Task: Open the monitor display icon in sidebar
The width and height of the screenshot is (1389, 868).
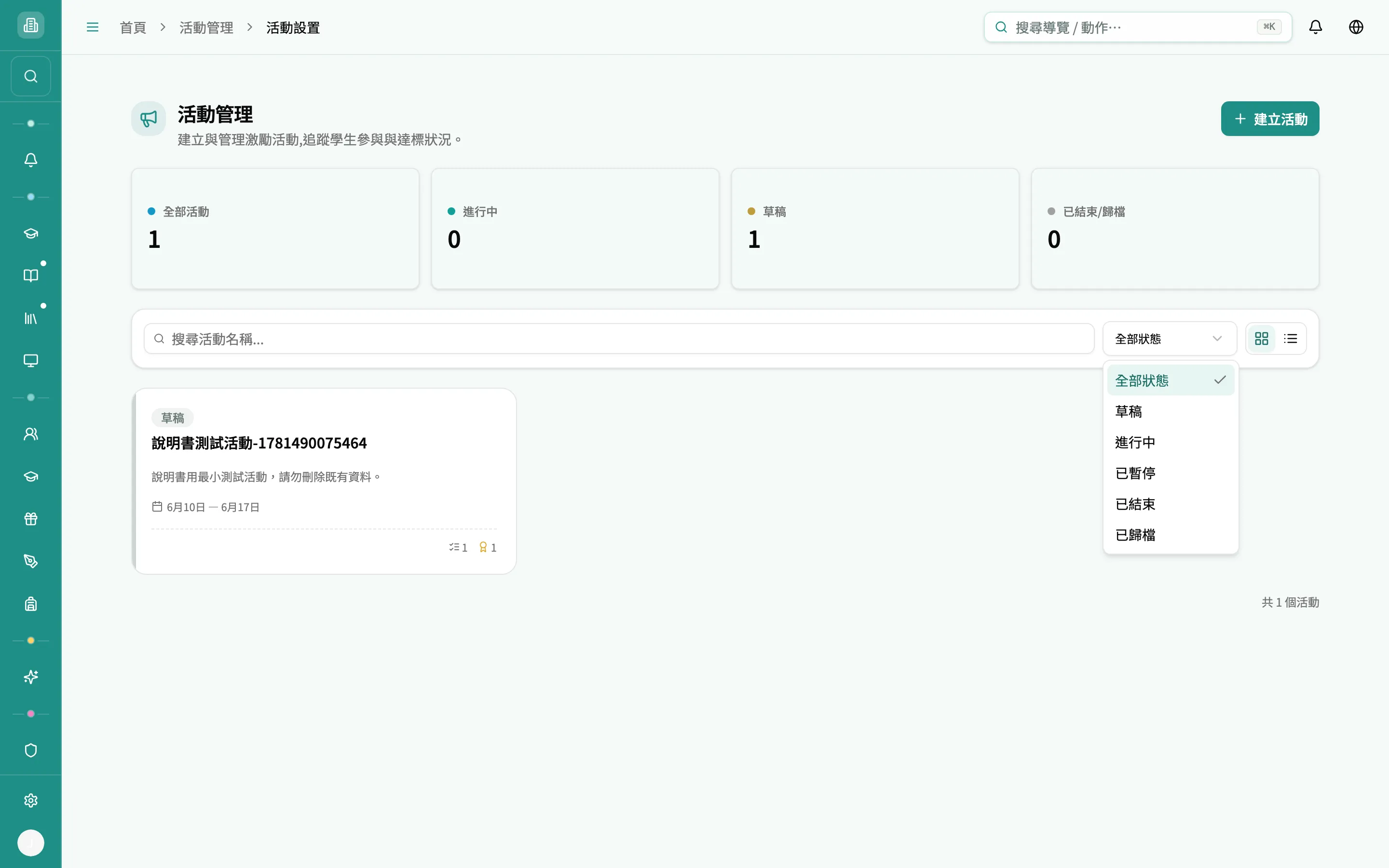Action: 30,361
